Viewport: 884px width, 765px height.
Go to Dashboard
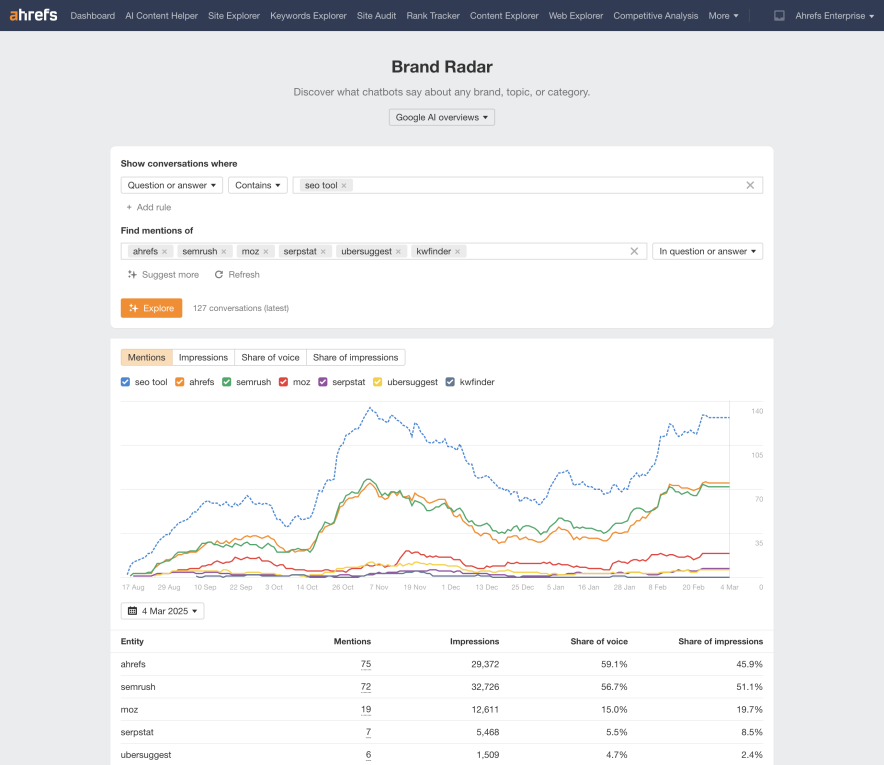click(92, 16)
